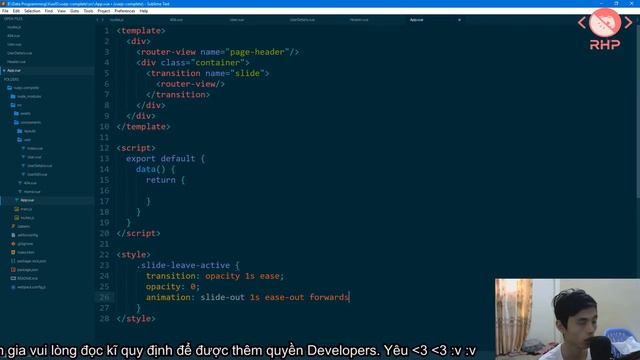Click the package-lock.json file icon
640x360 pixels.
point(13,261)
